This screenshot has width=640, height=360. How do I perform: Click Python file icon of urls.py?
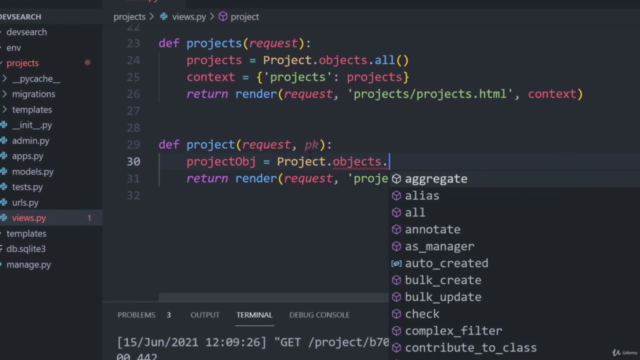4,202
